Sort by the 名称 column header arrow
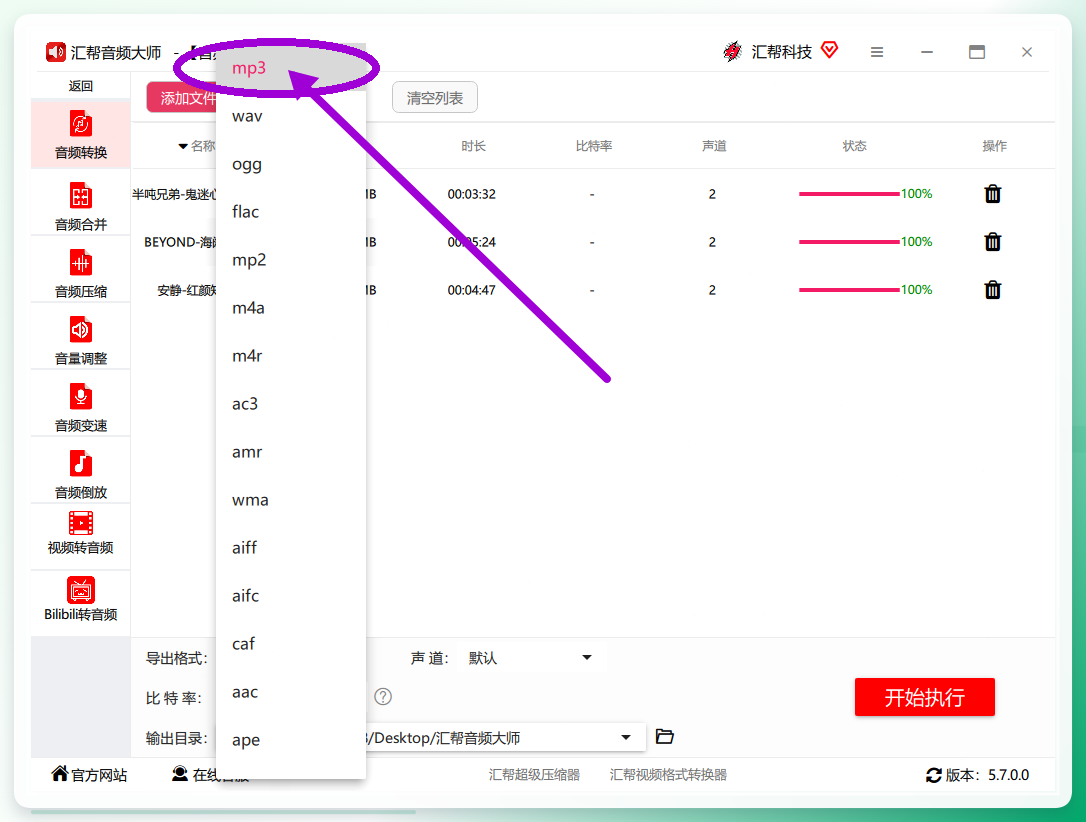The image size is (1086, 822). pos(183,146)
